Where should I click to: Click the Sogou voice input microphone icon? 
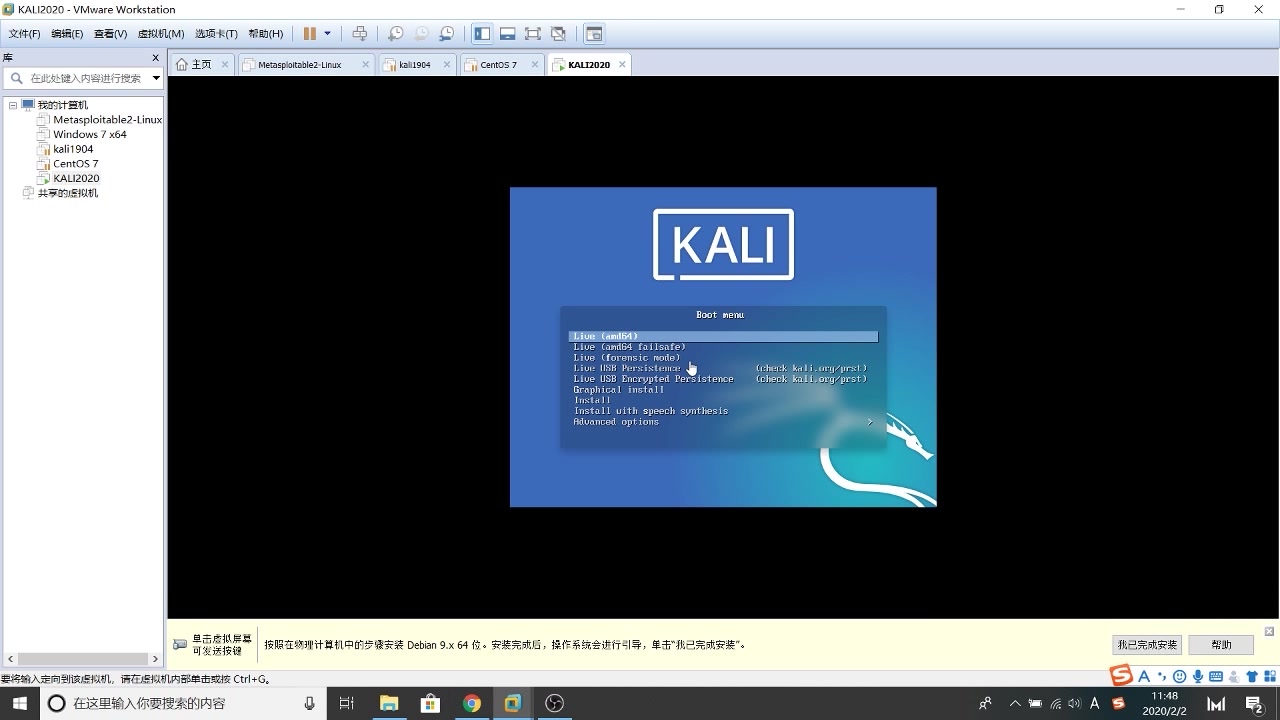point(1198,676)
